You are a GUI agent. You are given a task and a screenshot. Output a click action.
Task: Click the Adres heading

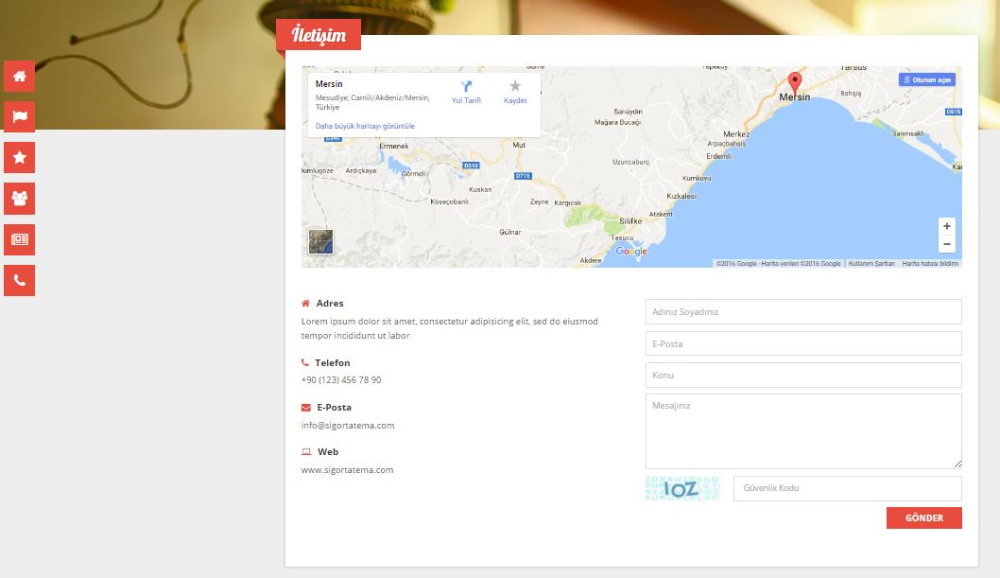[x=330, y=304]
